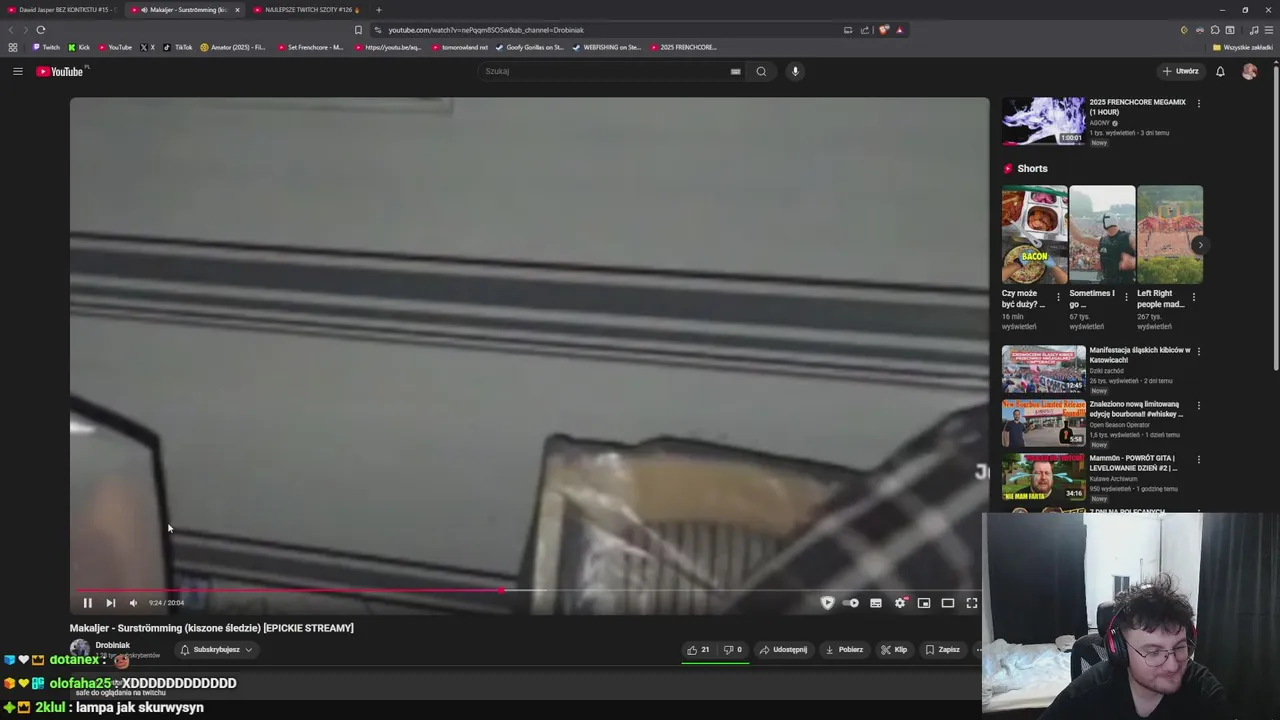This screenshot has height=720, width=1280.
Task: Open the Drobiniak channel name link
Action: pyautogui.click(x=112, y=645)
